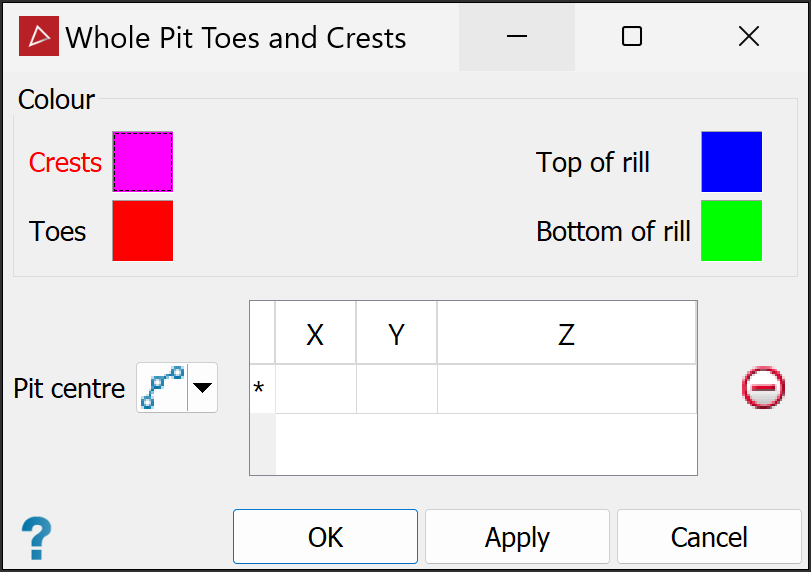Open the magenta Crests colour swatch
This screenshot has height=572, width=811.
coord(143,161)
